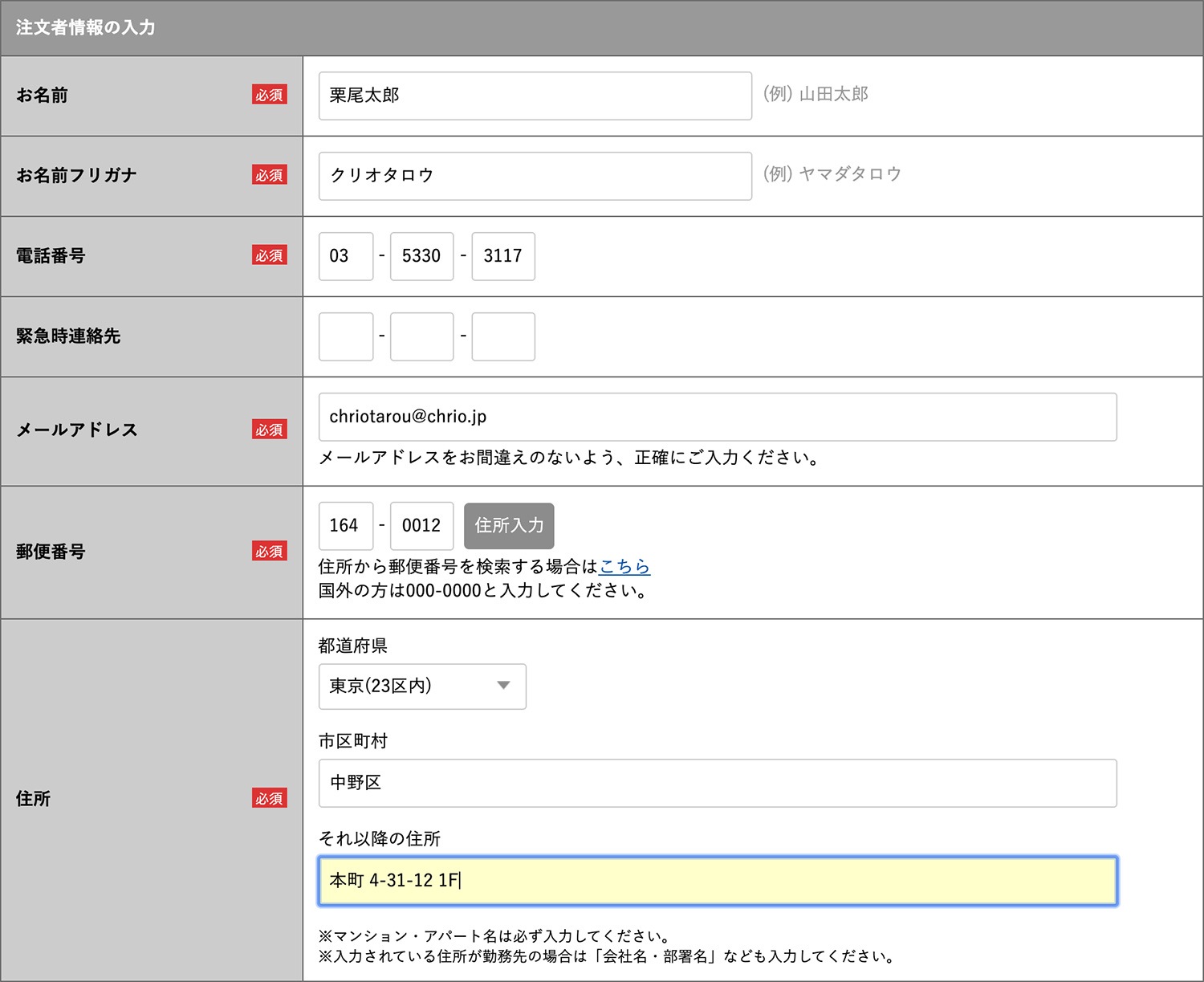Click the postal code field containing 0012

[x=421, y=526]
